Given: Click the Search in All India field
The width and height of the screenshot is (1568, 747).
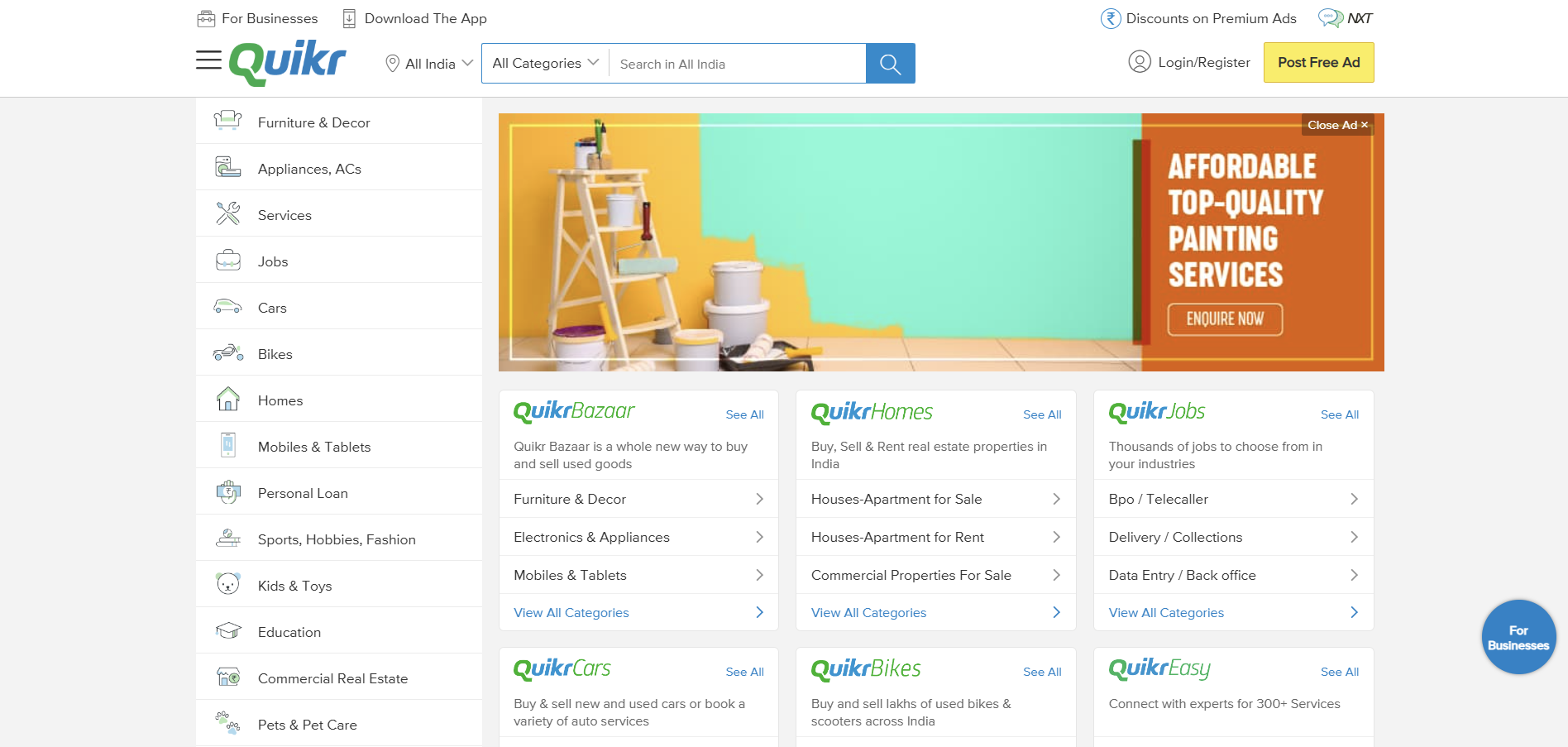Looking at the screenshot, I should (x=738, y=64).
